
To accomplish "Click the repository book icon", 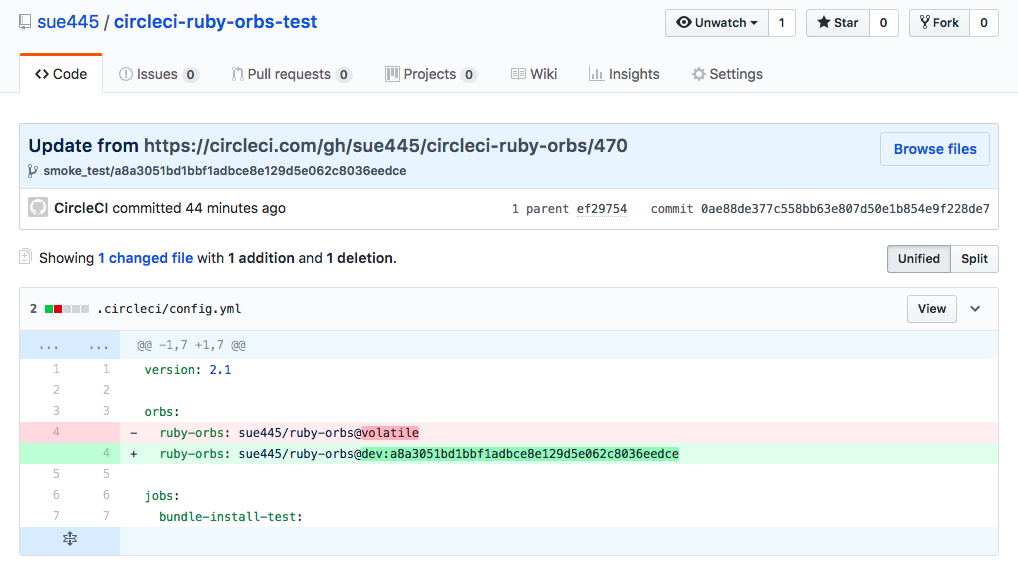I will (25, 22).
